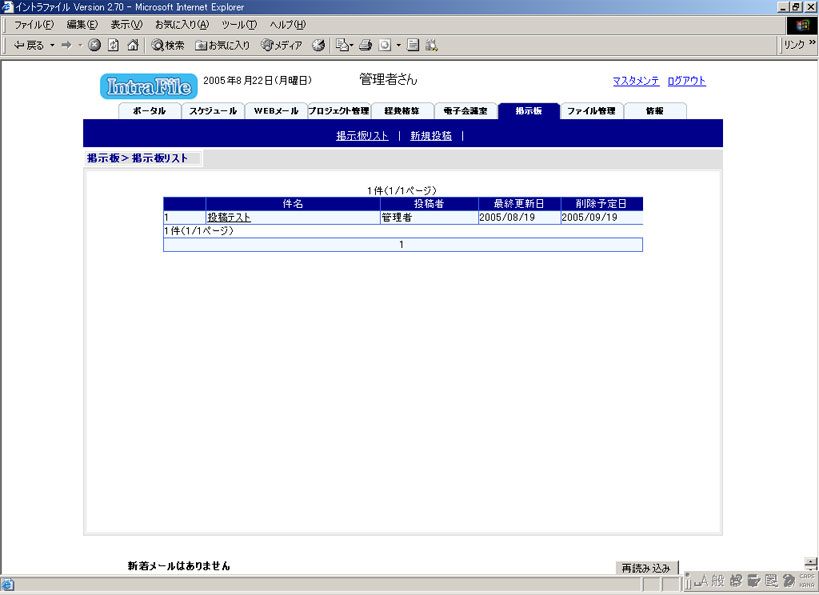
Task: Select the 掲示板 tab
Action: pos(529,111)
